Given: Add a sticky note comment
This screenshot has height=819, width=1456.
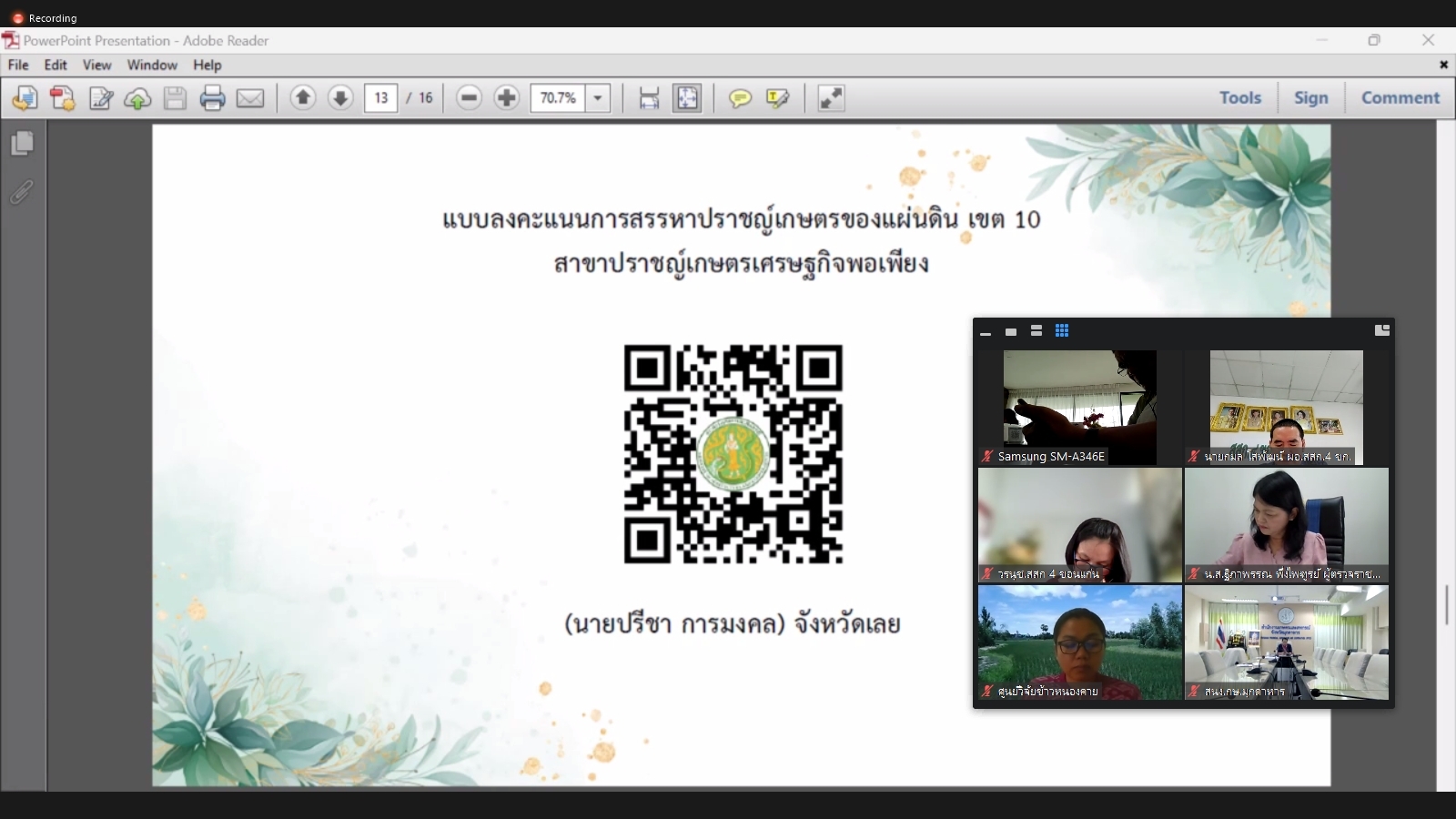Looking at the screenshot, I should coord(740,98).
